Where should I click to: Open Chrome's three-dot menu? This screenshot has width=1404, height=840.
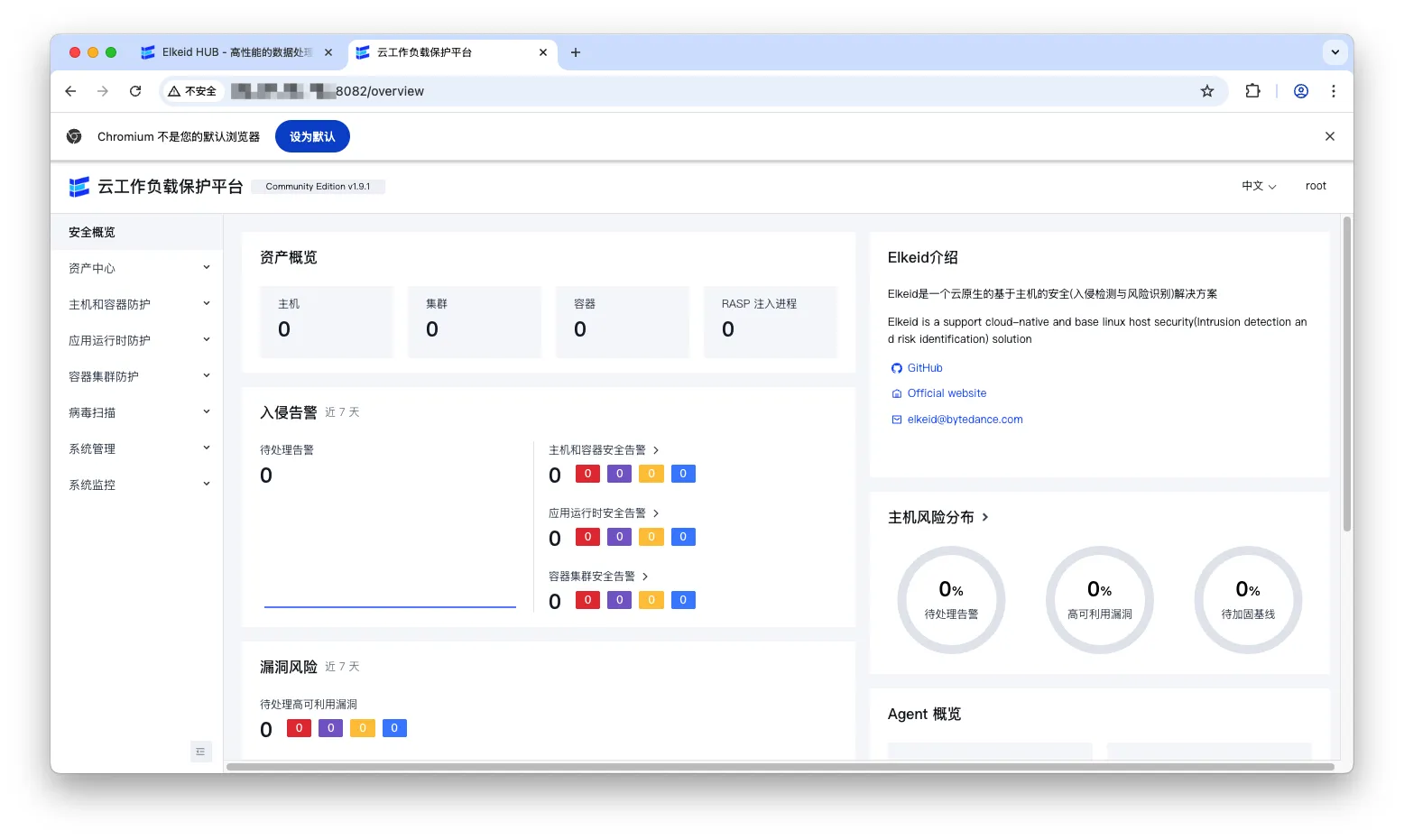point(1333,91)
